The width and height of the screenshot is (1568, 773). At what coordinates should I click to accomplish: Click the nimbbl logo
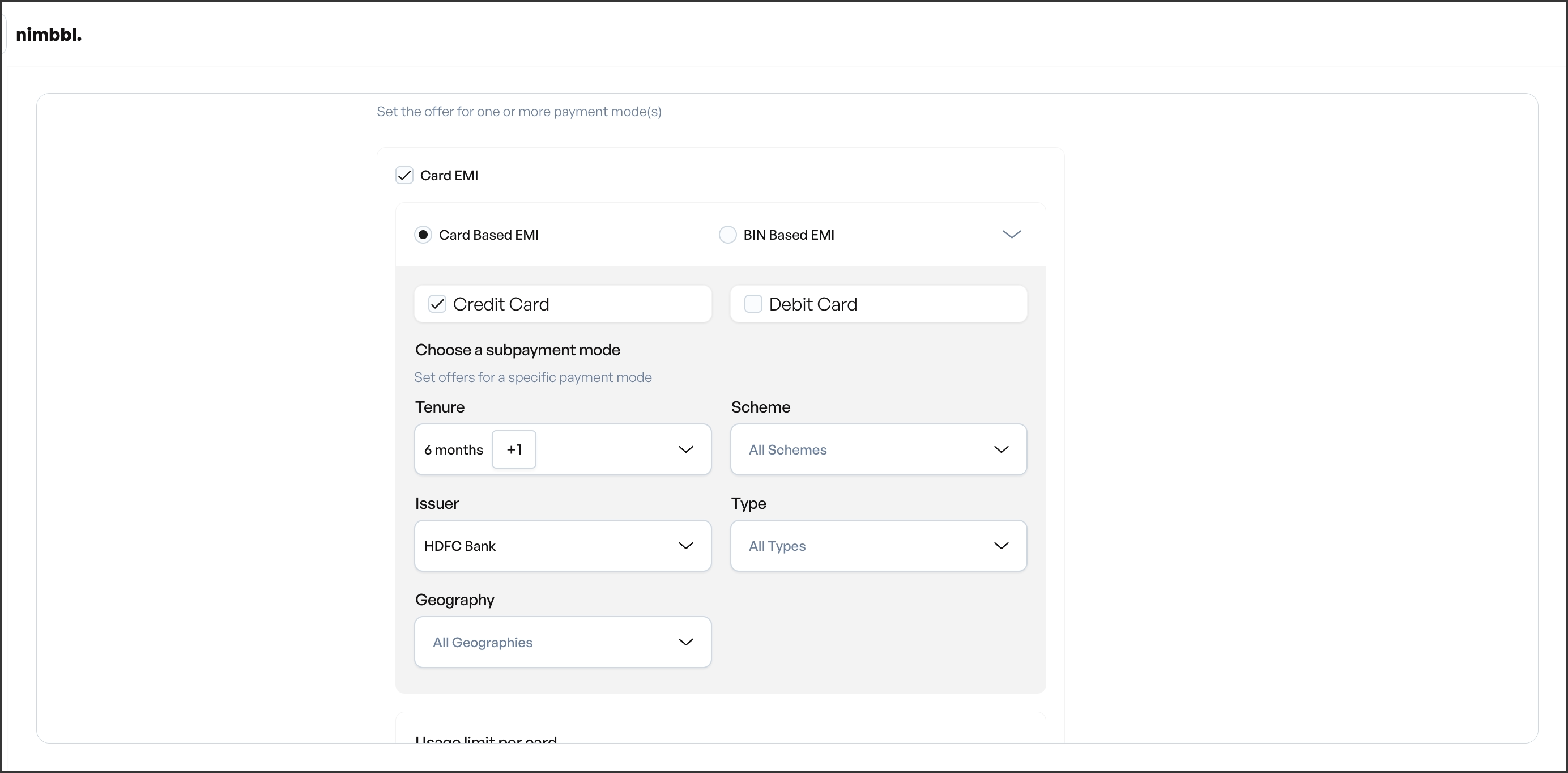(49, 35)
